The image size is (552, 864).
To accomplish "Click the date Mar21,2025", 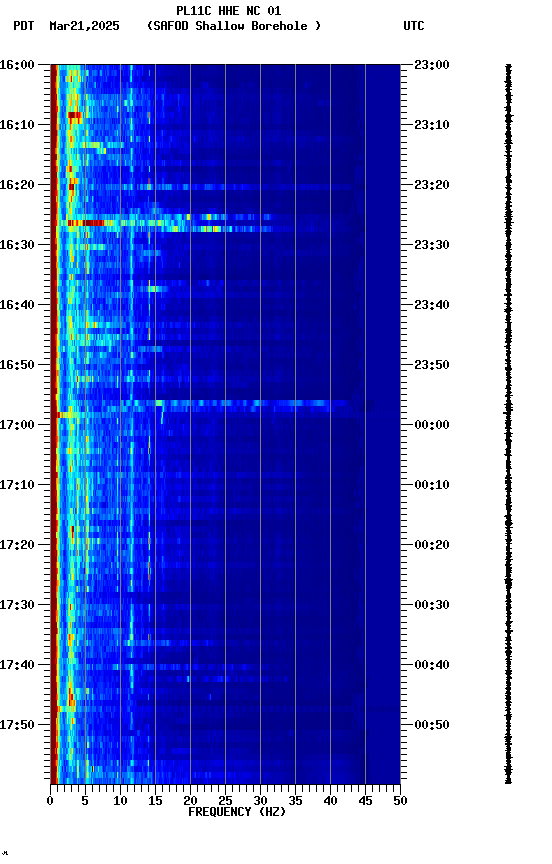I will pyautogui.click(x=84, y=26).
